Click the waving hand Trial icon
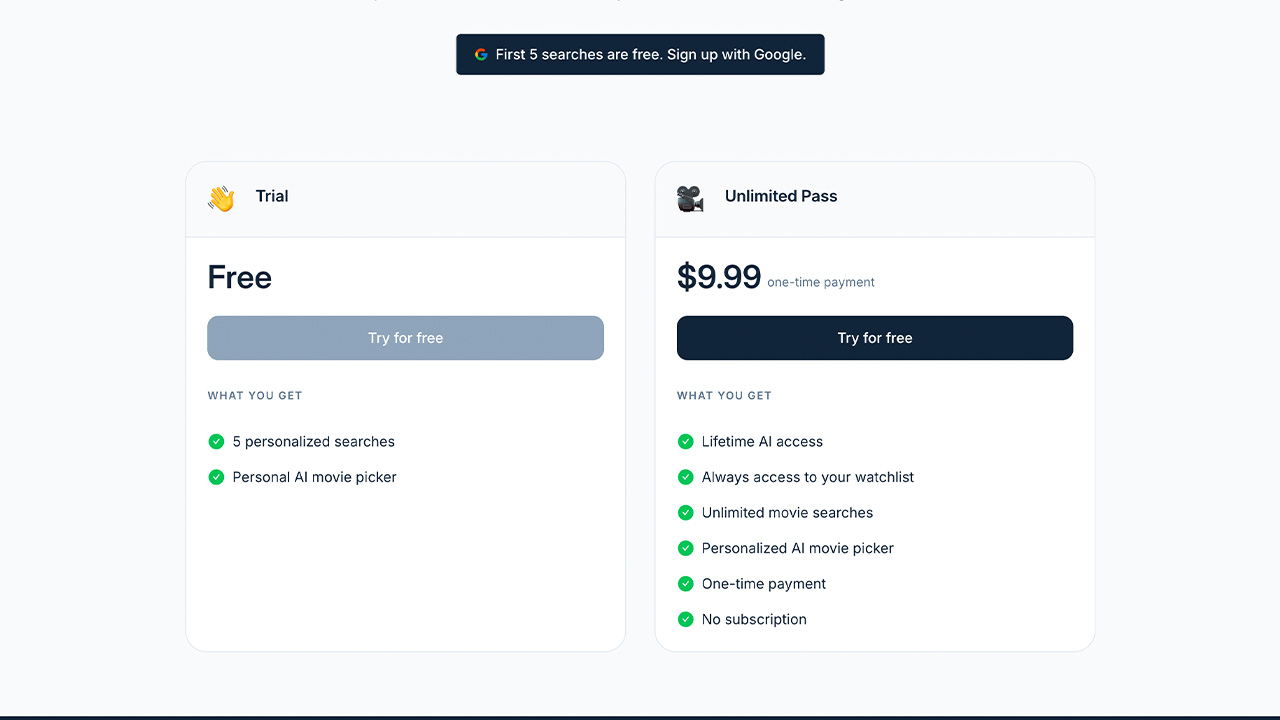This screenshot has height=720, width=1280. 221,198
